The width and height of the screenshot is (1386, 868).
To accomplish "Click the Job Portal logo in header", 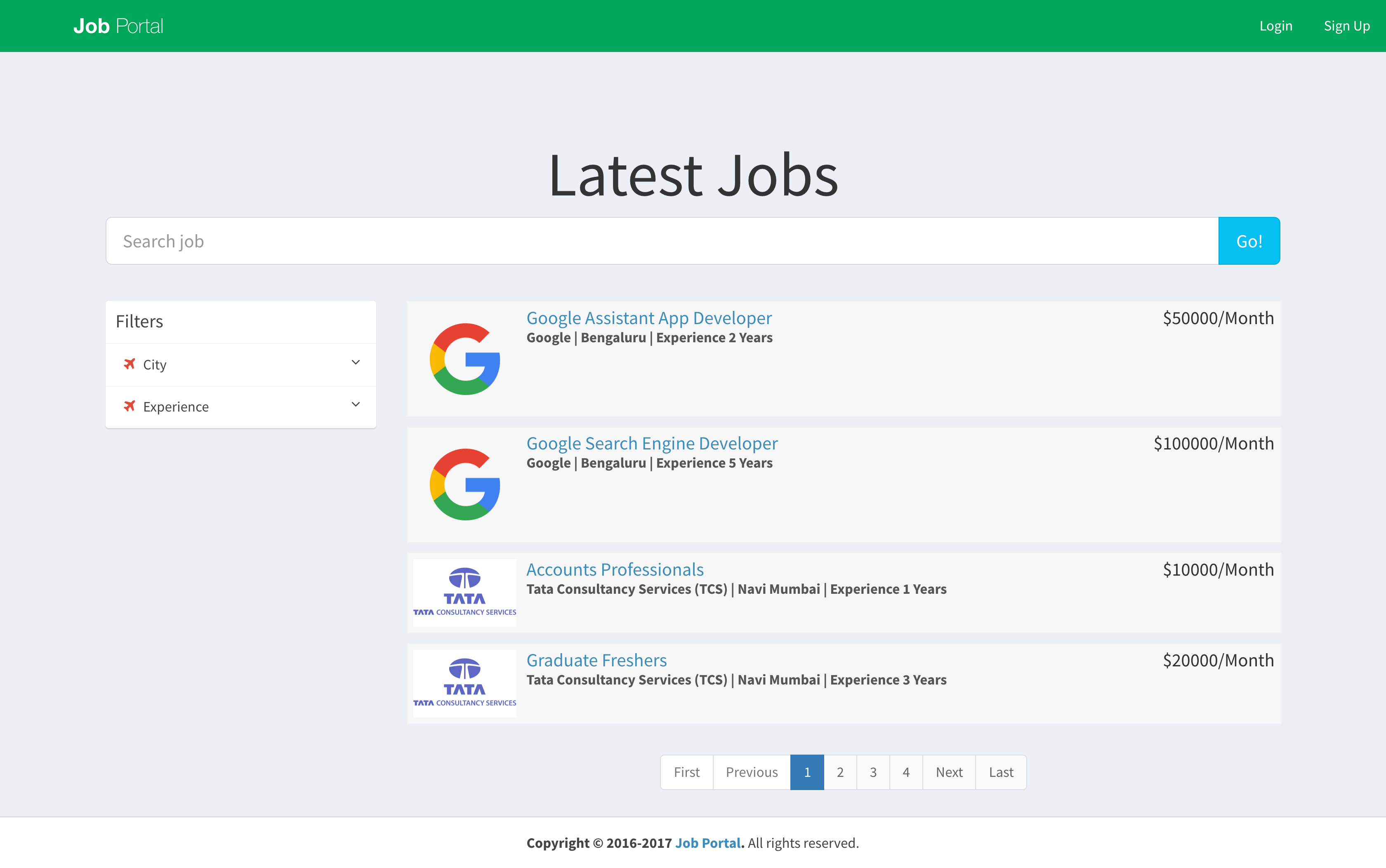I will point(118,26).
